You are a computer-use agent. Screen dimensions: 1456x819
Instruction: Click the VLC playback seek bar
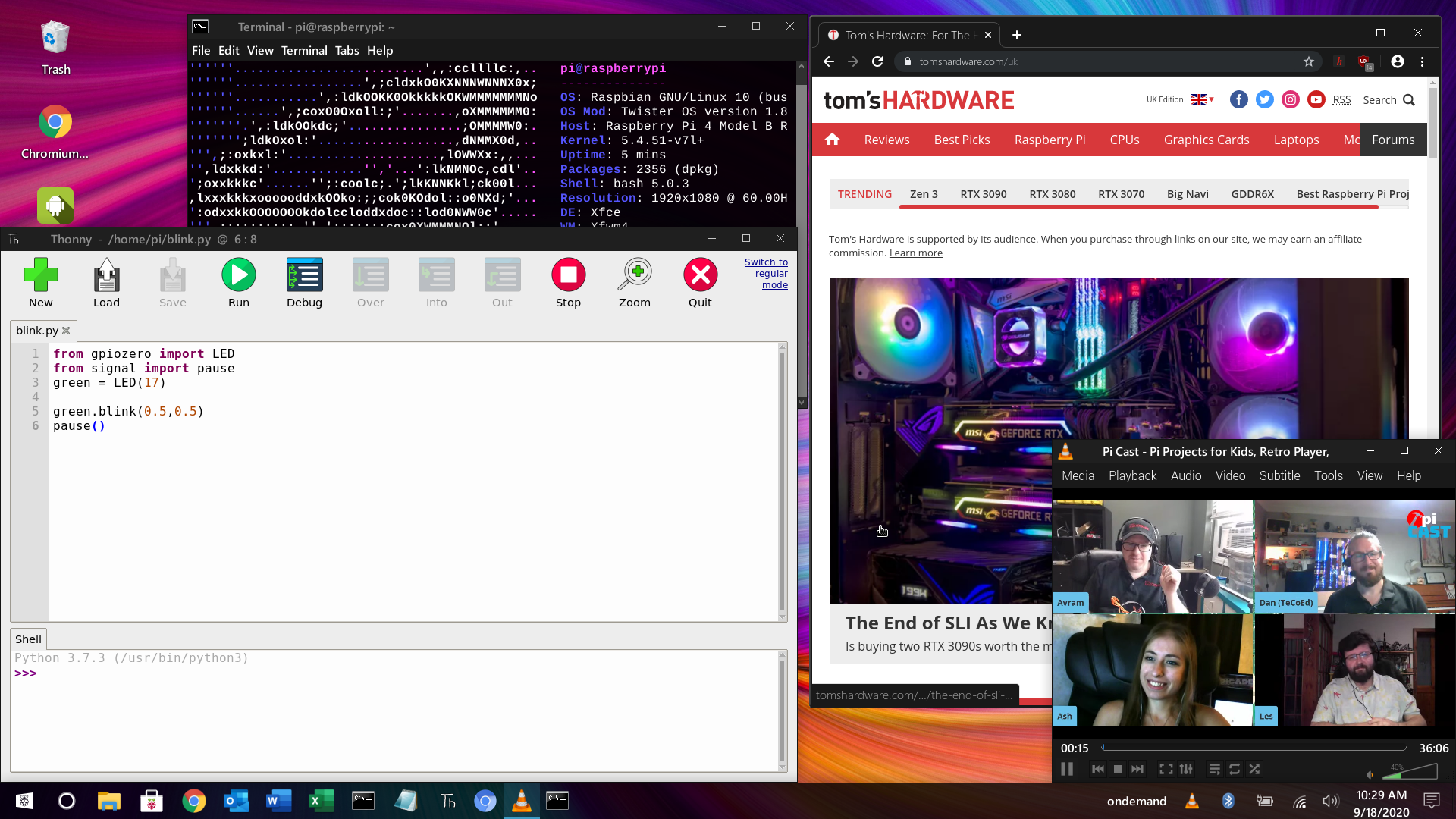point(1254,748)
